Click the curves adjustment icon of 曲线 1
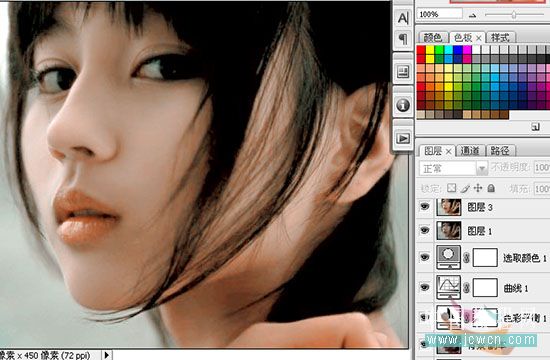This screenshot has height=360, width=550. click(448, 287)
